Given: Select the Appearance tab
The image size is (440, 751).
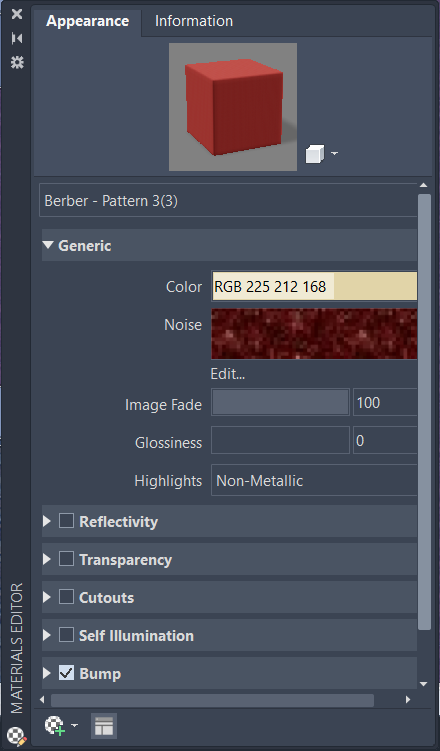Looking at the screenshot, I should pos(88,21).
